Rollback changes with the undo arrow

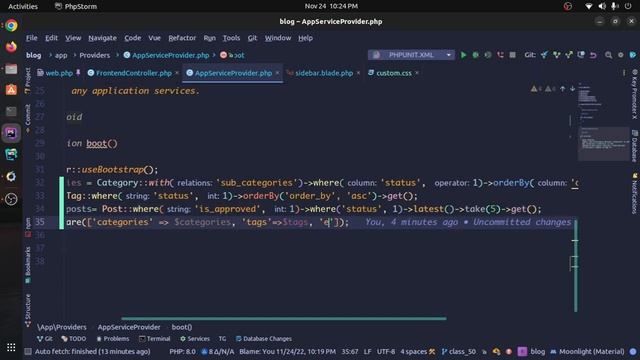click(593, 55)
